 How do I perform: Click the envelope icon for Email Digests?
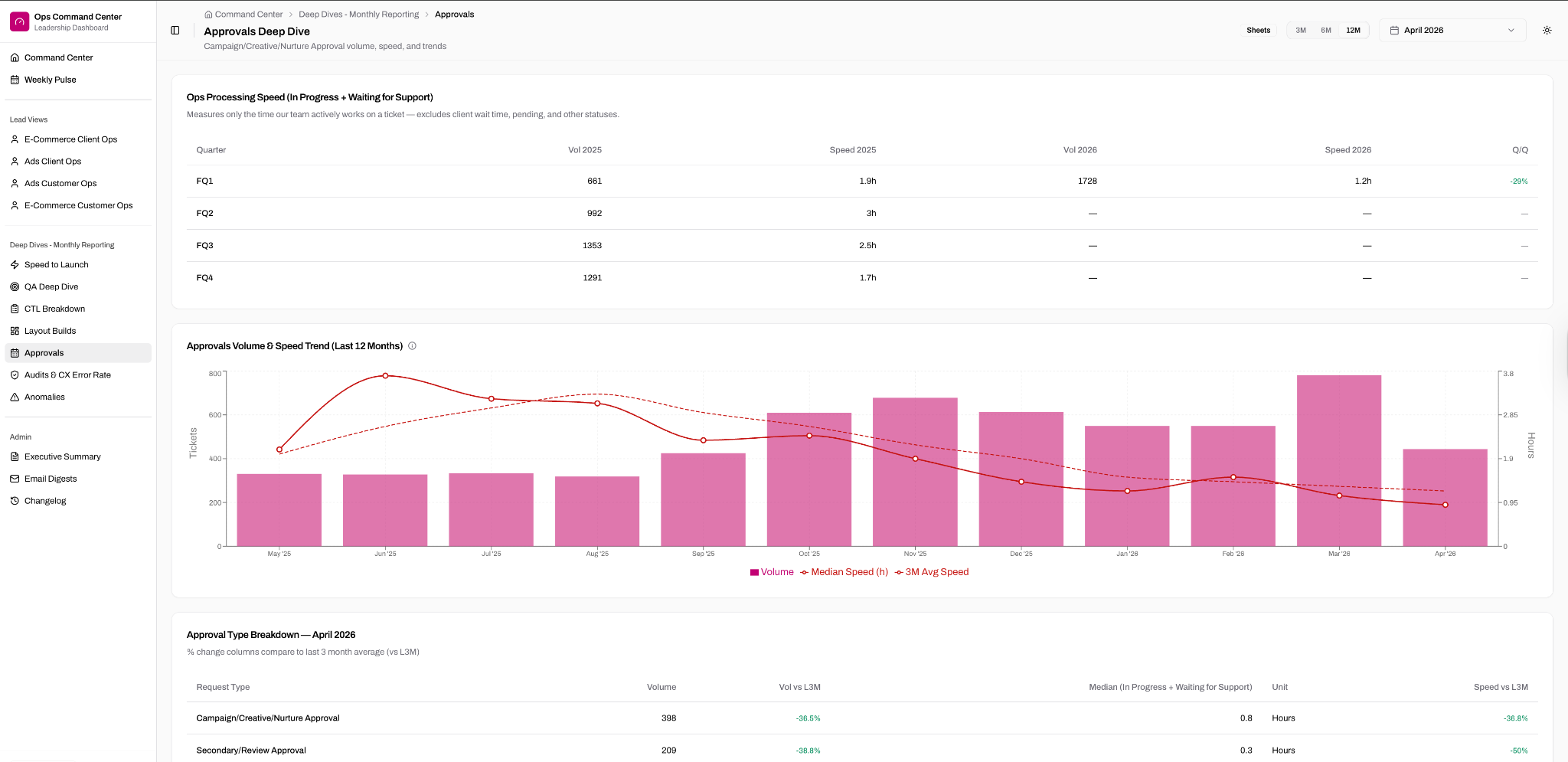[x=15, y=479]
